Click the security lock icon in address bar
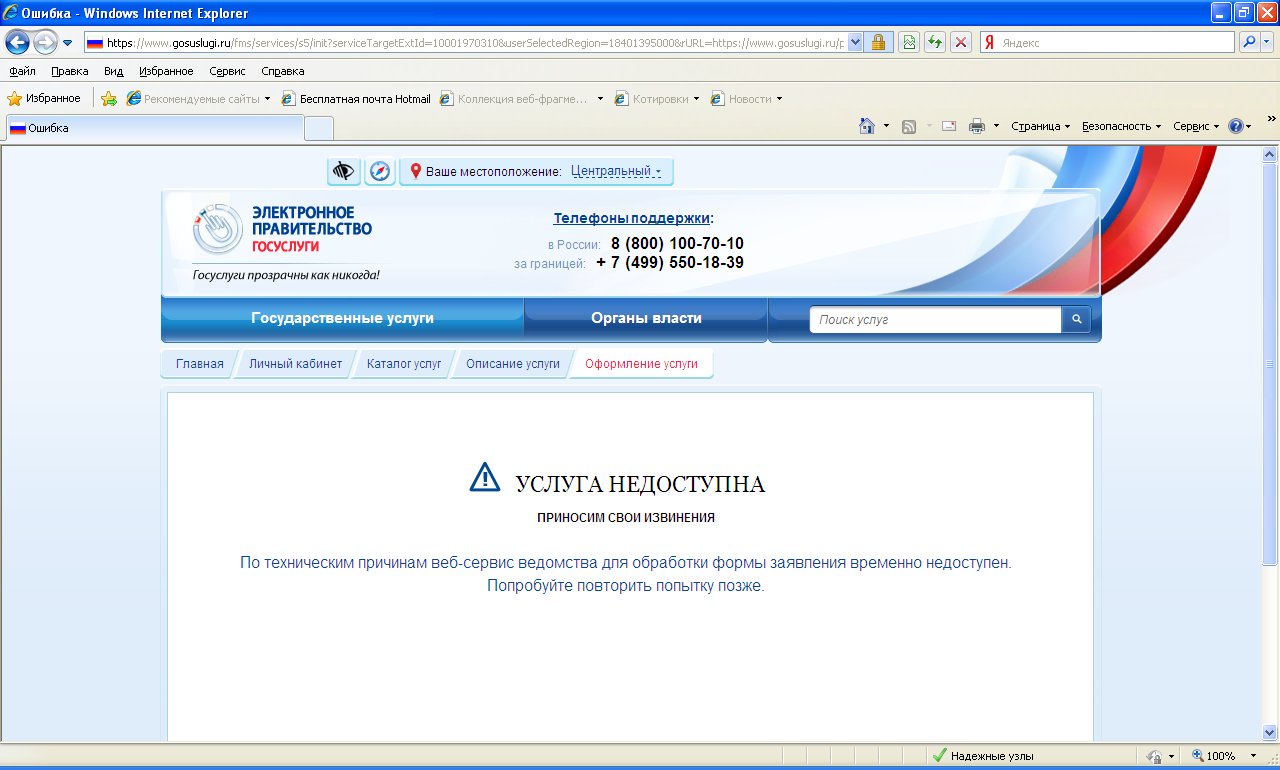Image resolution: width=1280 pixels, height=770 pixels. tap(878, 42)
